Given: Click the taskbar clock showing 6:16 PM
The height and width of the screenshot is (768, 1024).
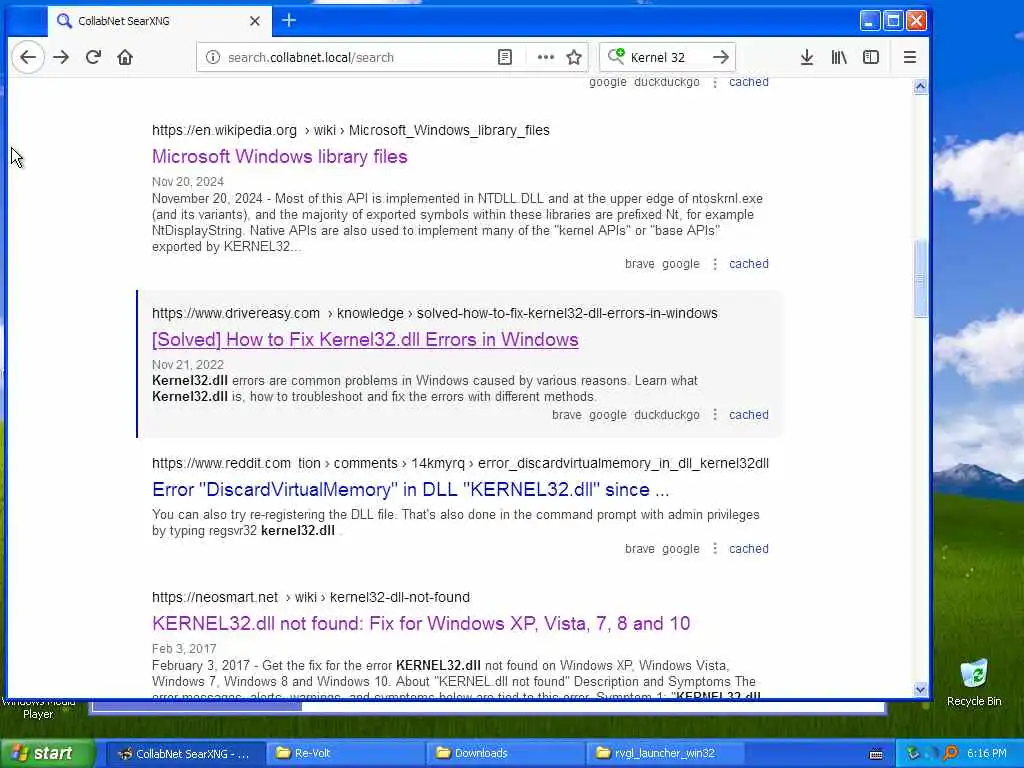Looking at the screenshot, I should coord(986,753).
